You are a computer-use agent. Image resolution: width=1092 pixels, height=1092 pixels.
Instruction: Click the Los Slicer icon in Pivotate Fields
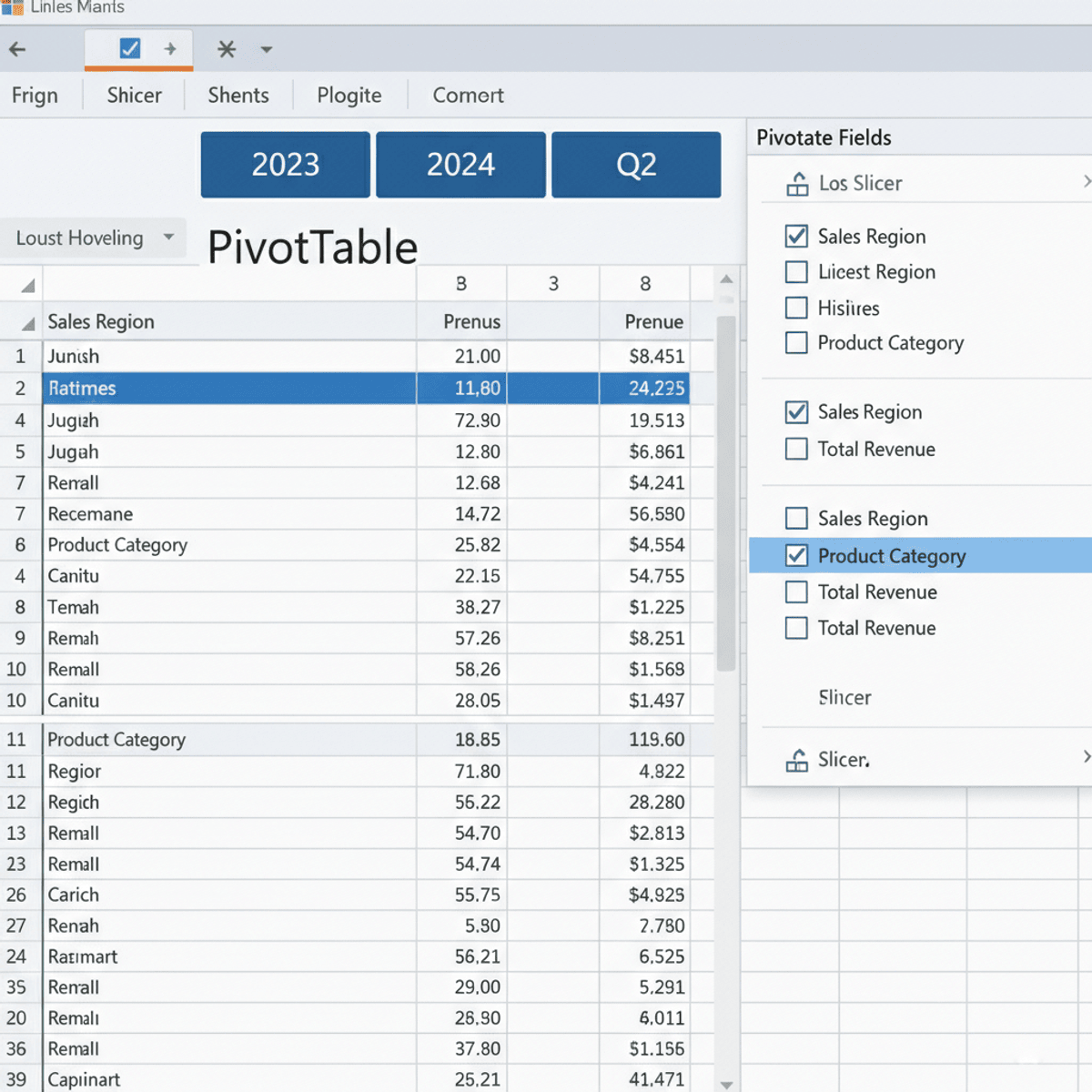pyautogui.click(x=797, y=183)
